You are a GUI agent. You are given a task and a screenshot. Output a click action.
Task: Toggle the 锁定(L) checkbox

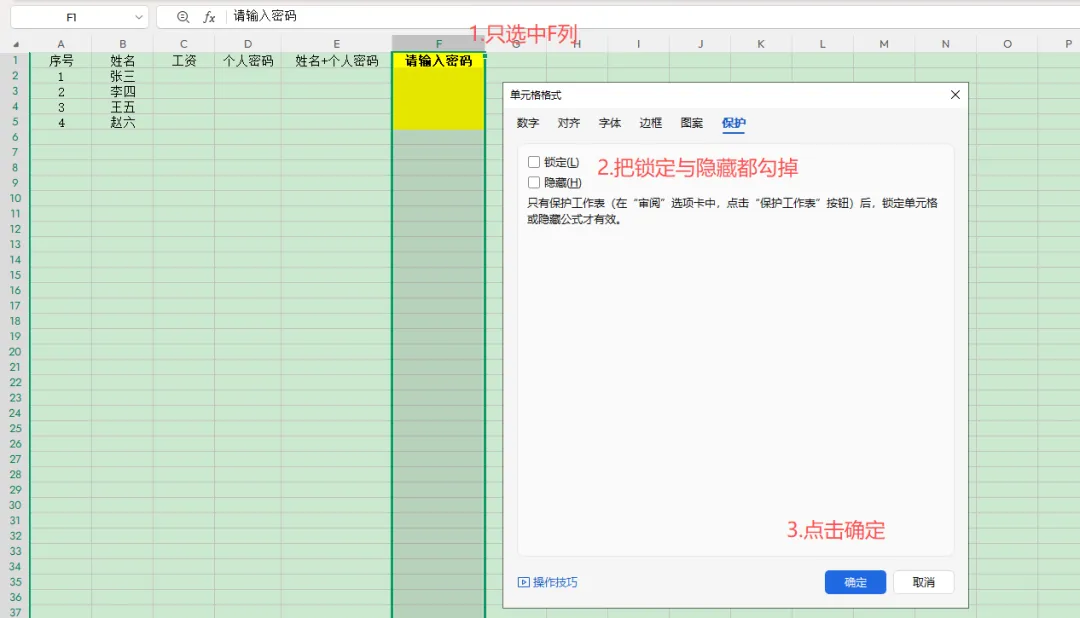point(534,162)
